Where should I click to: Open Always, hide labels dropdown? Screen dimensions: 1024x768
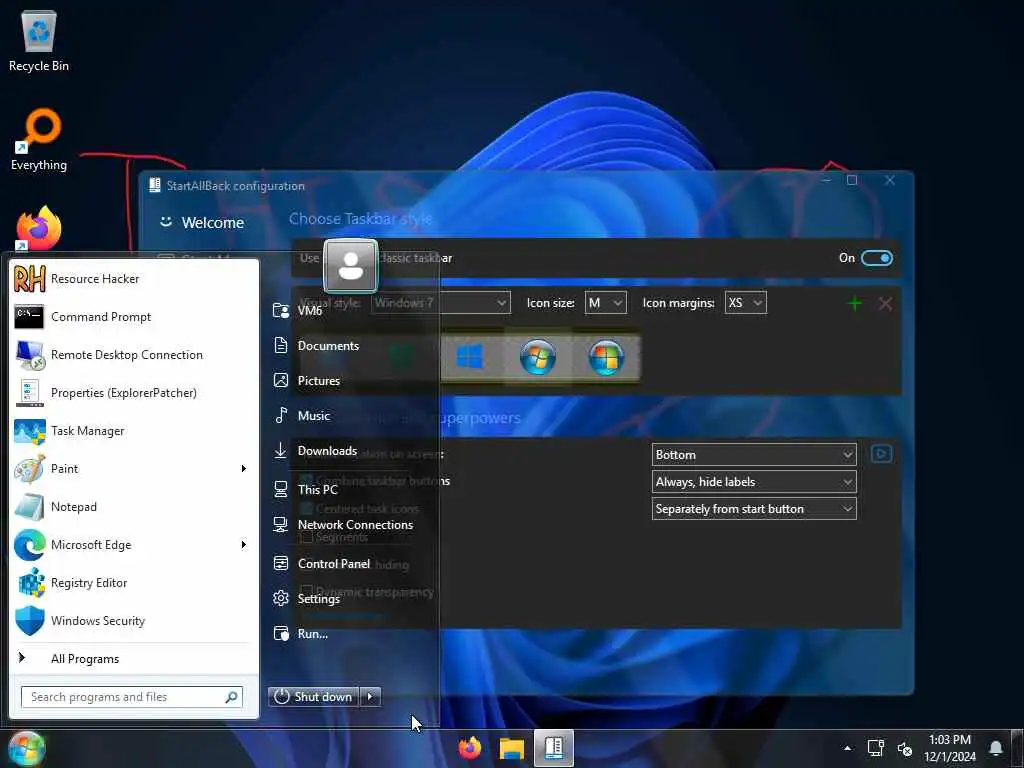[754, 482]
